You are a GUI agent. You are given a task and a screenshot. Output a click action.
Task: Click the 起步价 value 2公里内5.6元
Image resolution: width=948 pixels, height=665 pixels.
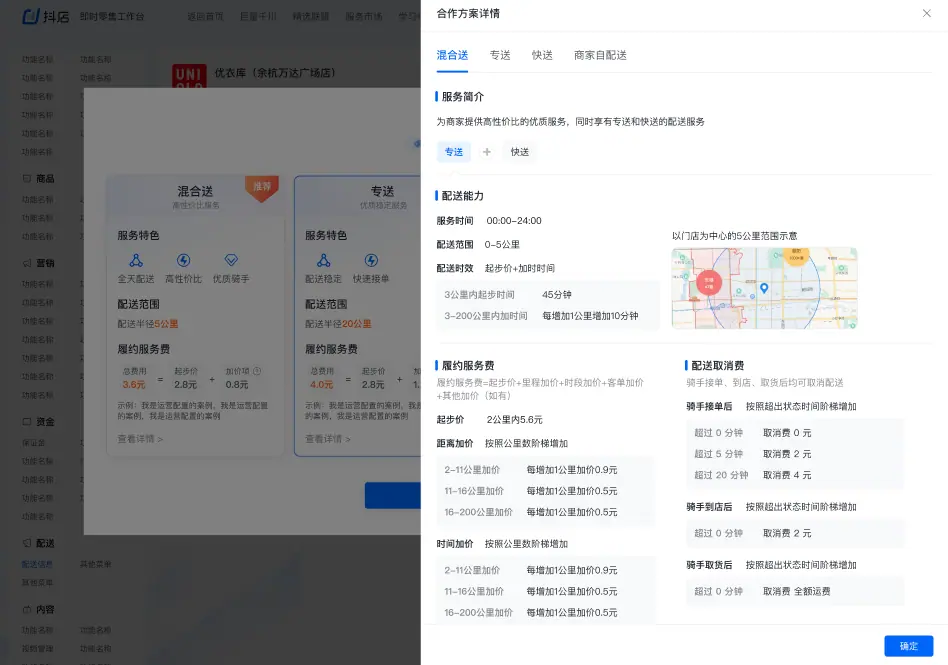coord(515,420)
